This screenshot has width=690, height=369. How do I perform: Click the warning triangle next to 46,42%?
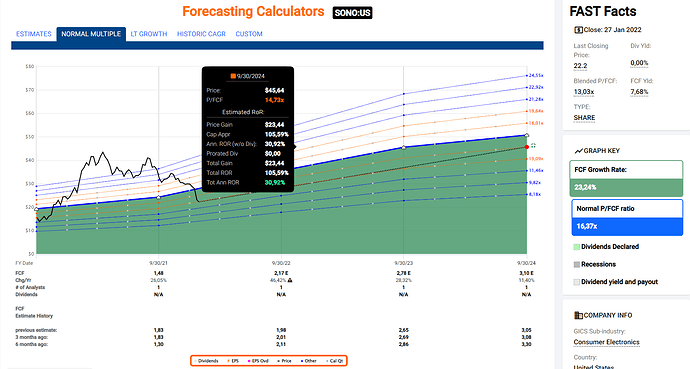[x=290, y=280]
